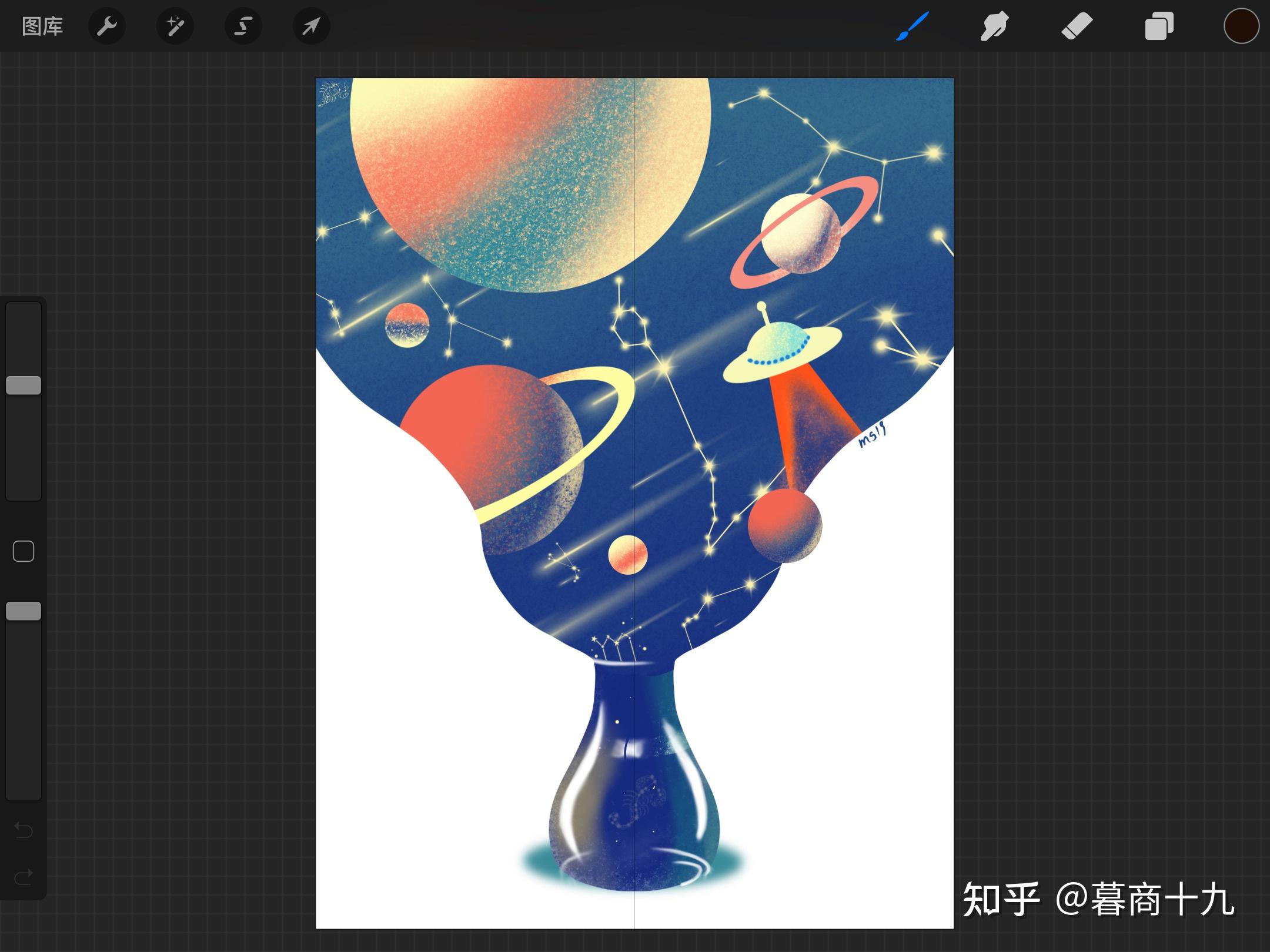The image size is (1270, 952).
Task: Click the brush opacity slider handle
Action: (24, 611)
